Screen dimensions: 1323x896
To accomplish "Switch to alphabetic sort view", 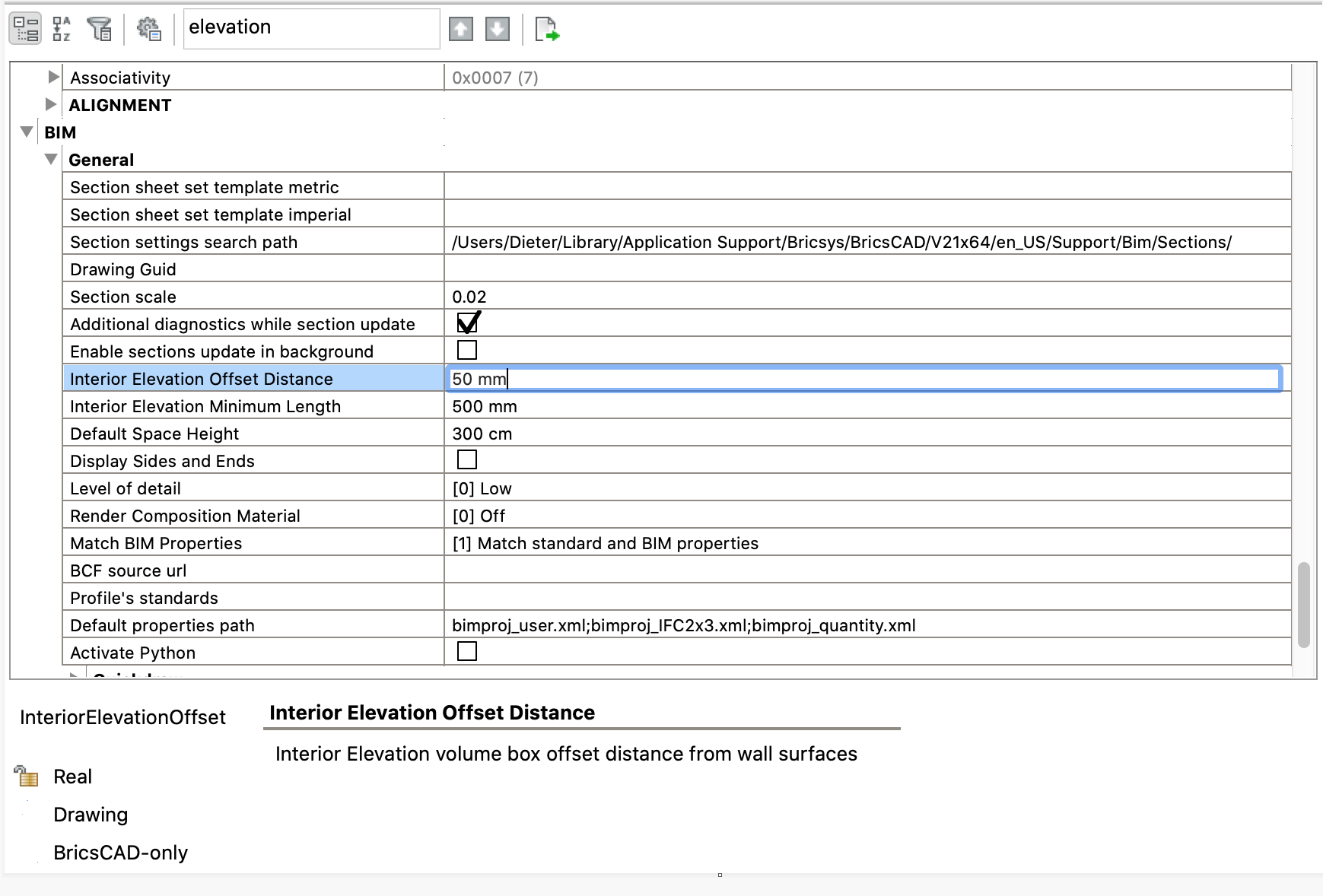I will pos(62,29).
